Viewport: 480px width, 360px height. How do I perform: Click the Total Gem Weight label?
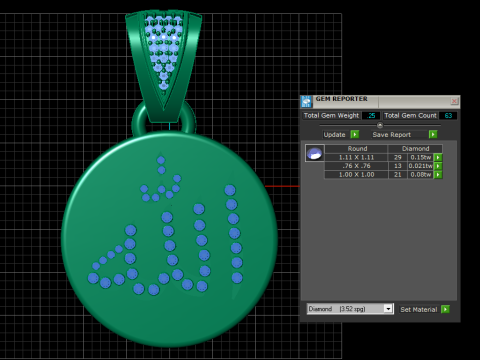[331, 116]
